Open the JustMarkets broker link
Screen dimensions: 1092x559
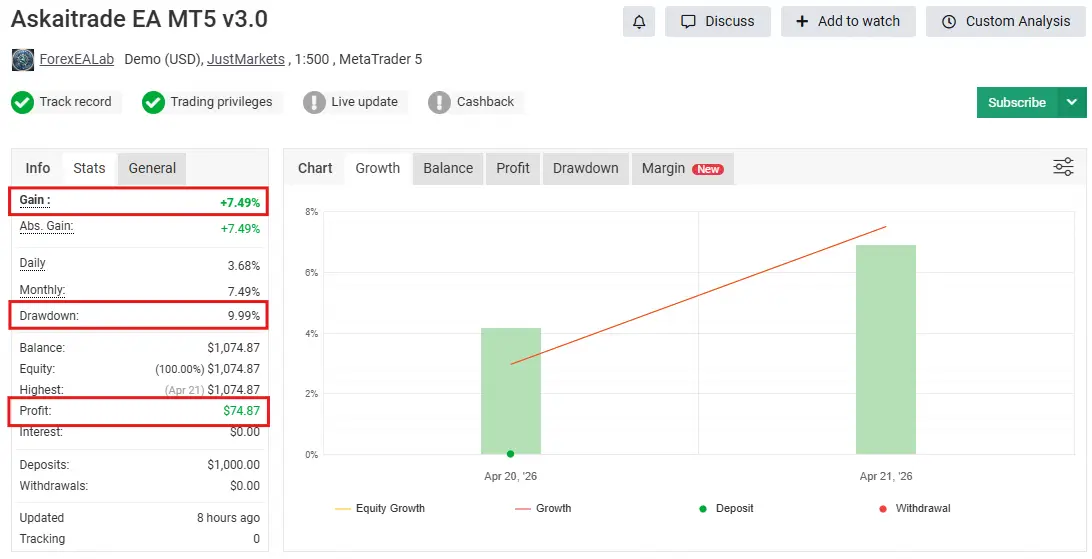coord(245,60)
